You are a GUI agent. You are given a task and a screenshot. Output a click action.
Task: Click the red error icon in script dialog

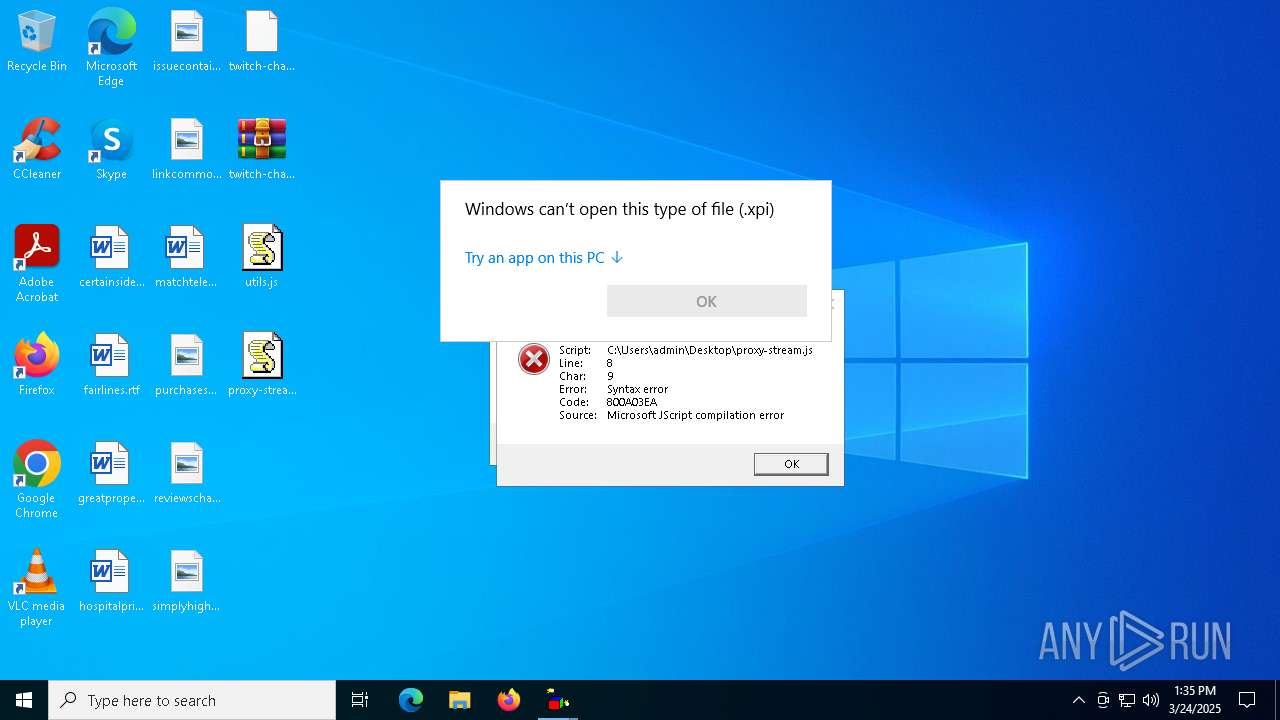(534, 359)
